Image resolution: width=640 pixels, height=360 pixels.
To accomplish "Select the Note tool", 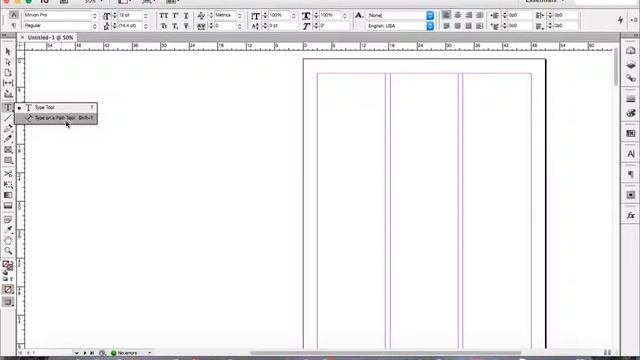I will [x=8, y=220].
